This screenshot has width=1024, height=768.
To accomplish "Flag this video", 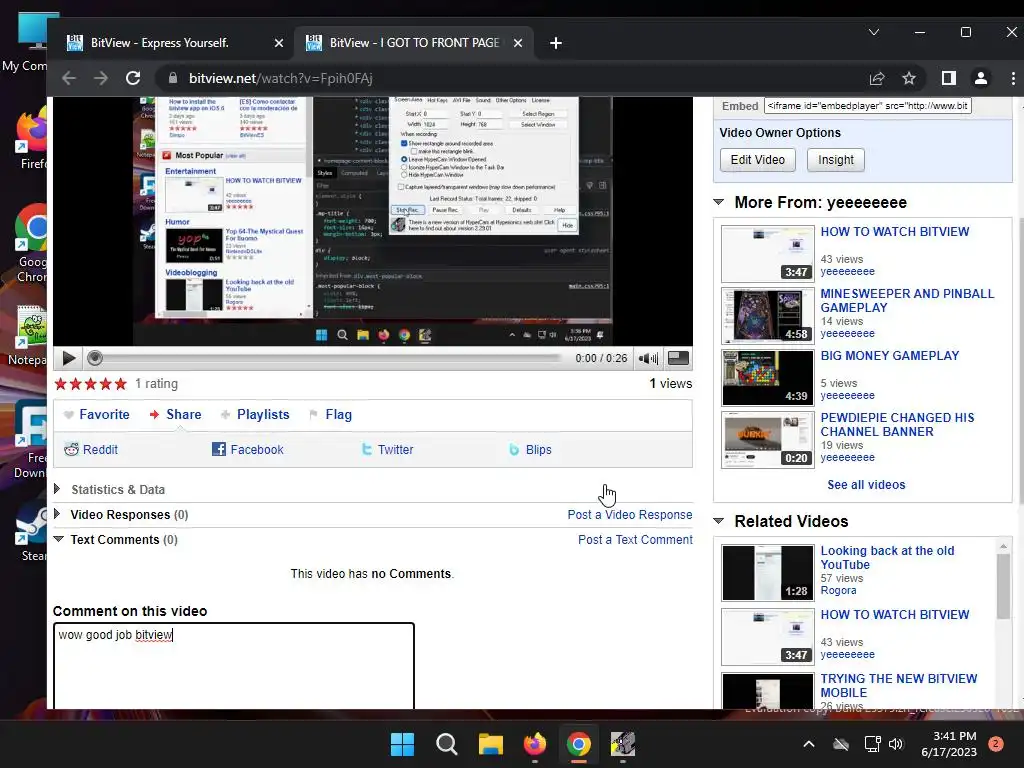I will 330,415.
